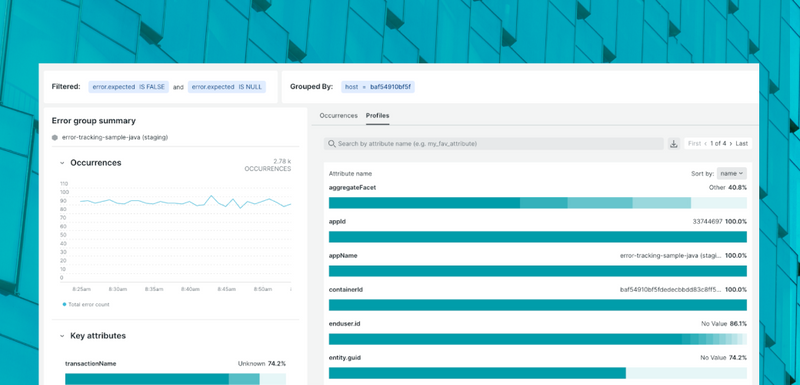Click the enduser.id distribution bar
This screenshot has height=385, width=800.
click(538, 339)
